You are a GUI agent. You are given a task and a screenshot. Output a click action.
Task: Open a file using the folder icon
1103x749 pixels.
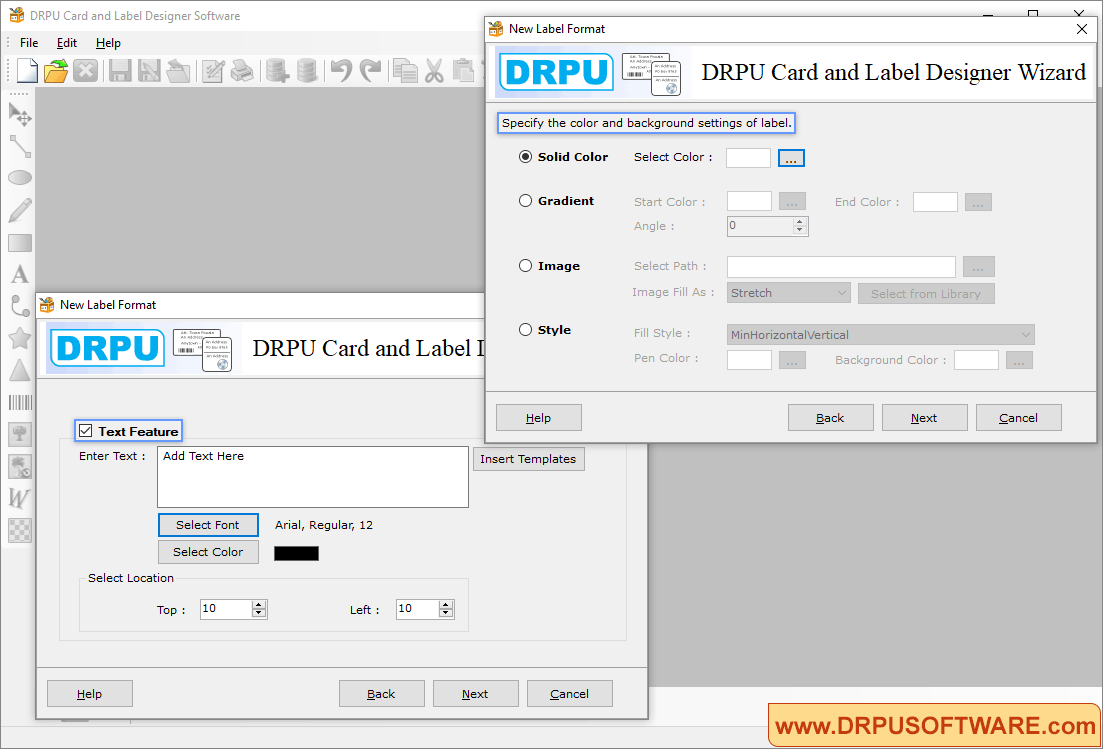point(56,71)
